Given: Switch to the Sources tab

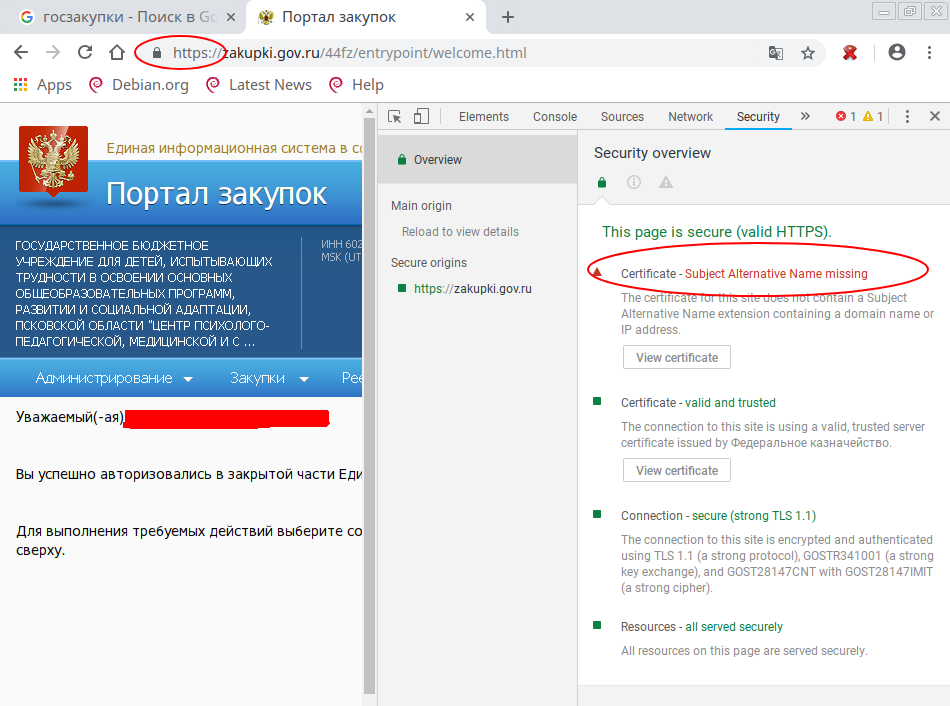Looking at the screenshot, I should (622, 117).
